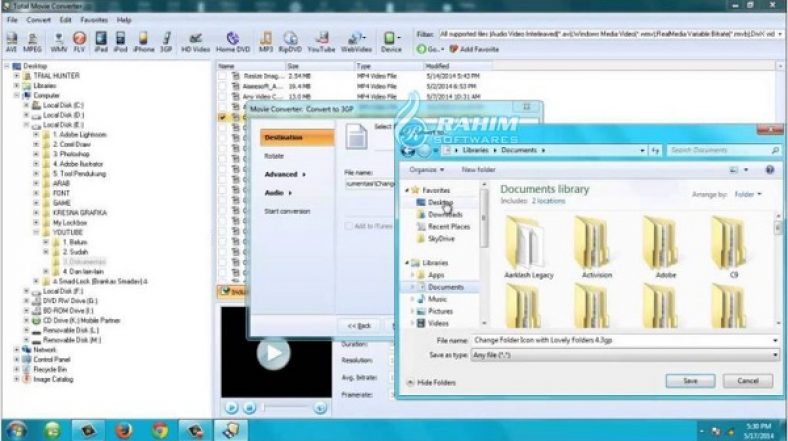788x441 pixels.
Task: Select the Activision folder
Action: click(597, 247)
